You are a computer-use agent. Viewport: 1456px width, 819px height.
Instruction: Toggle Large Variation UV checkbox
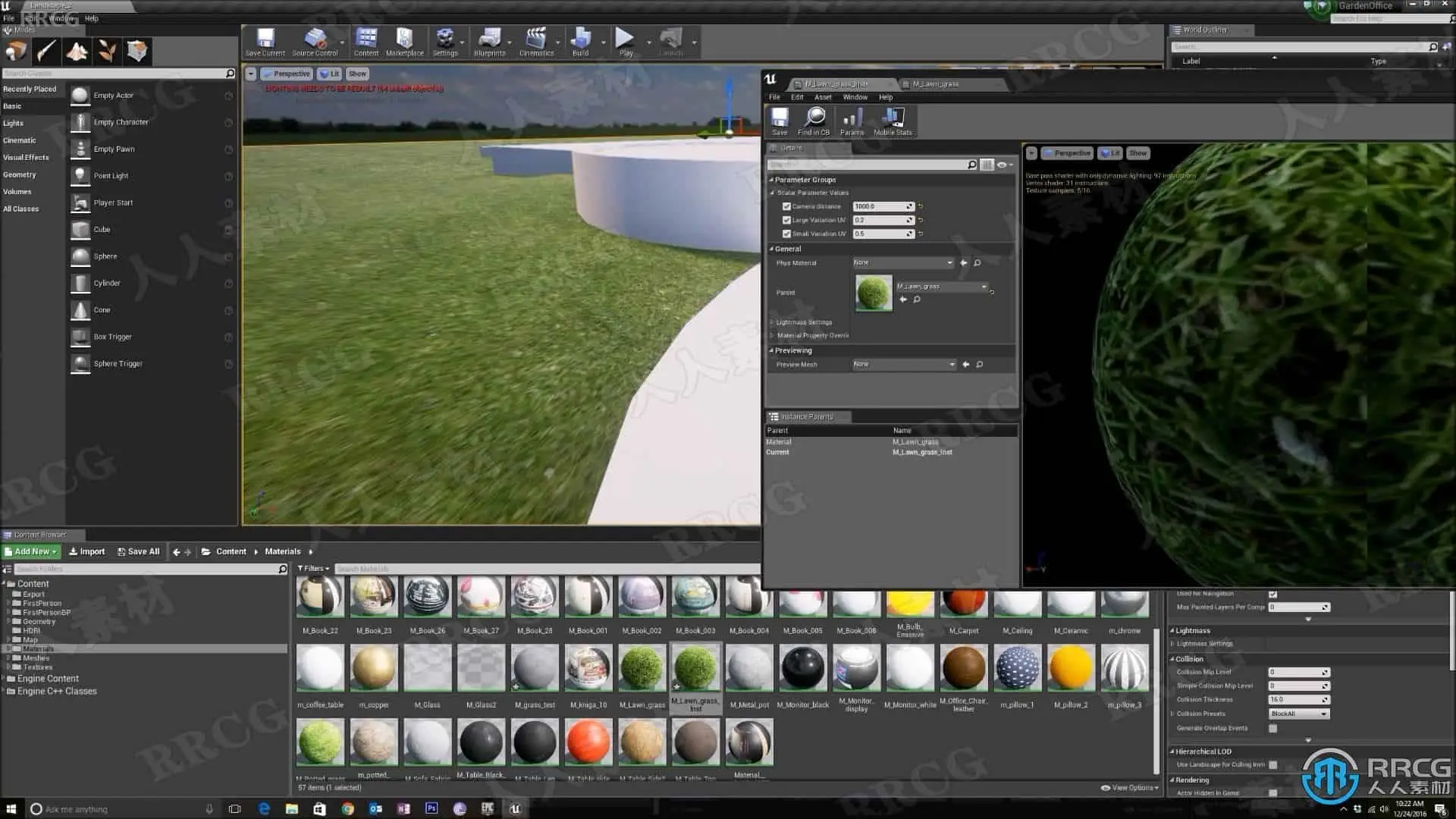(786, 220)
